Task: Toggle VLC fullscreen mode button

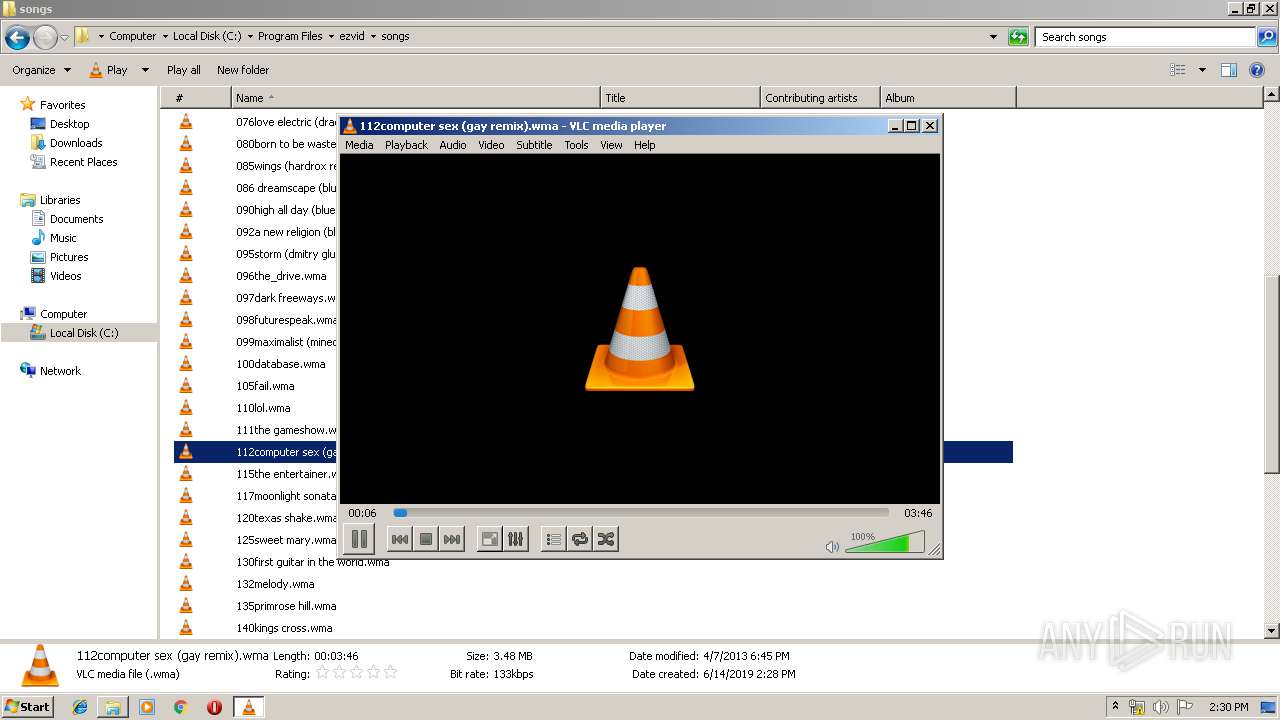Action: click(490, 539)
